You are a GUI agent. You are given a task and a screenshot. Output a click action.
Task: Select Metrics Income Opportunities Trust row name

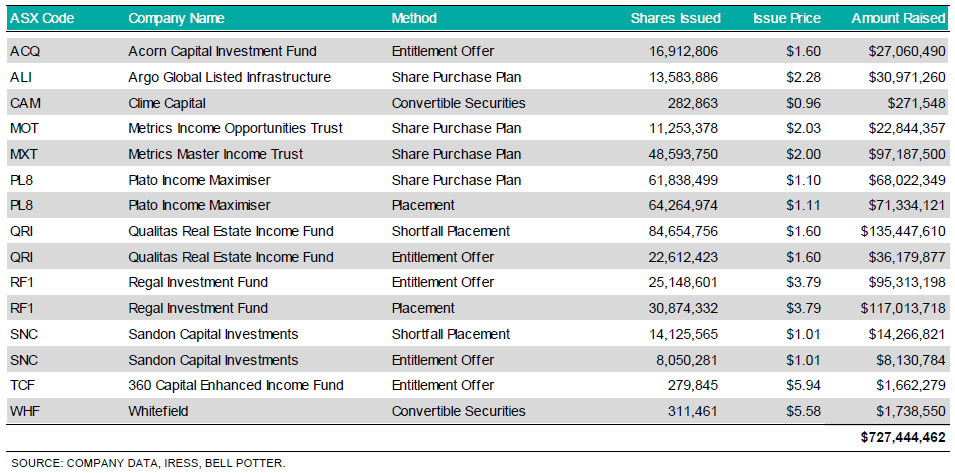(x=235, y=128)
